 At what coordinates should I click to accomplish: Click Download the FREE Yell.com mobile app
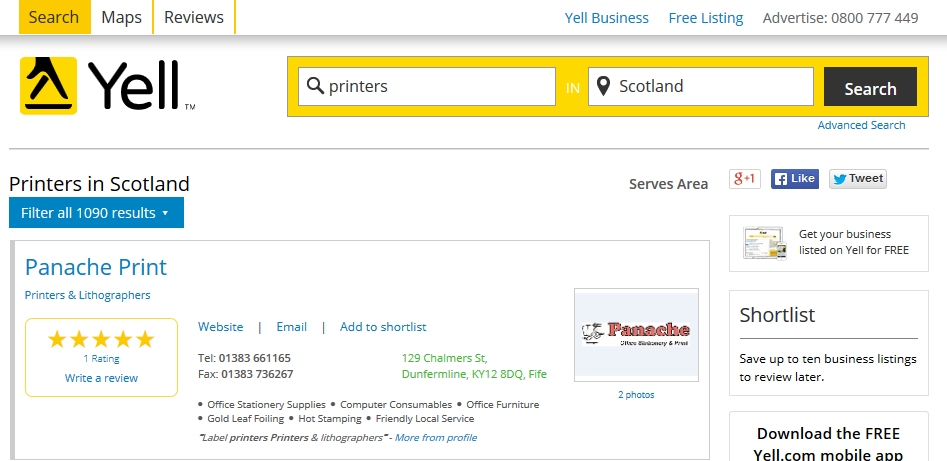point(828,444)
